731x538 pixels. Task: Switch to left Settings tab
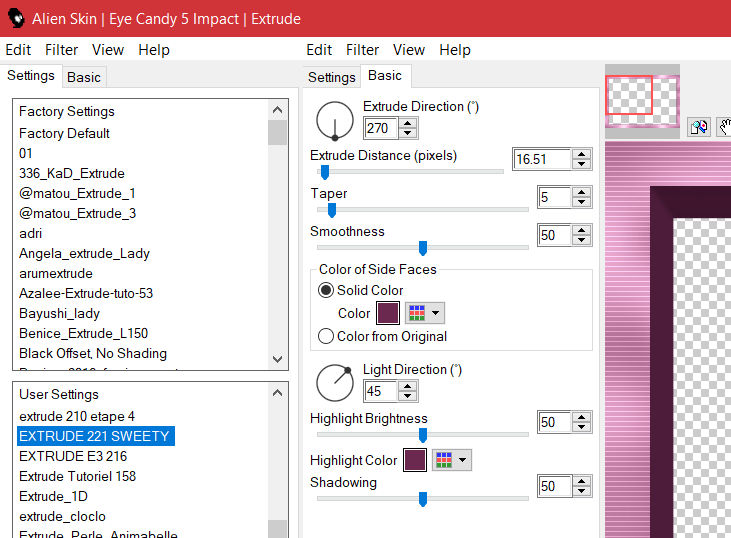tap(31, 76)
